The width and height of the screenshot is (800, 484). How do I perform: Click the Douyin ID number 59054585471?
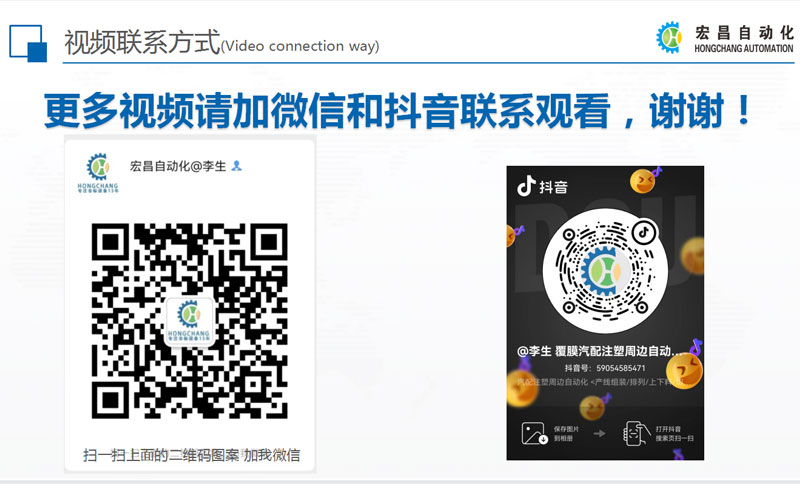pos(621,368)
